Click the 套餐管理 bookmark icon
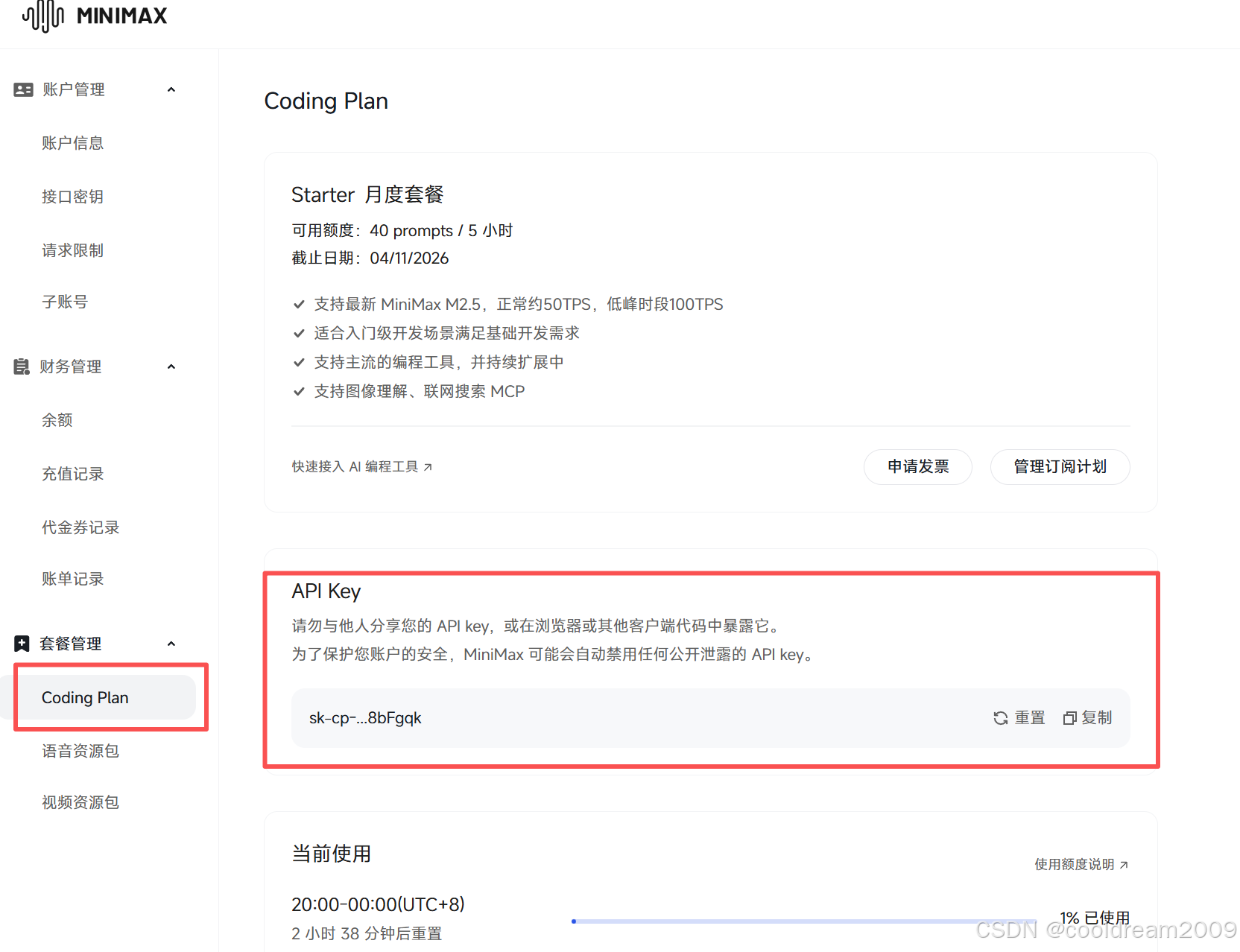Image resolution: width=1240 pixels, height=952 pixels. (22, 644)
